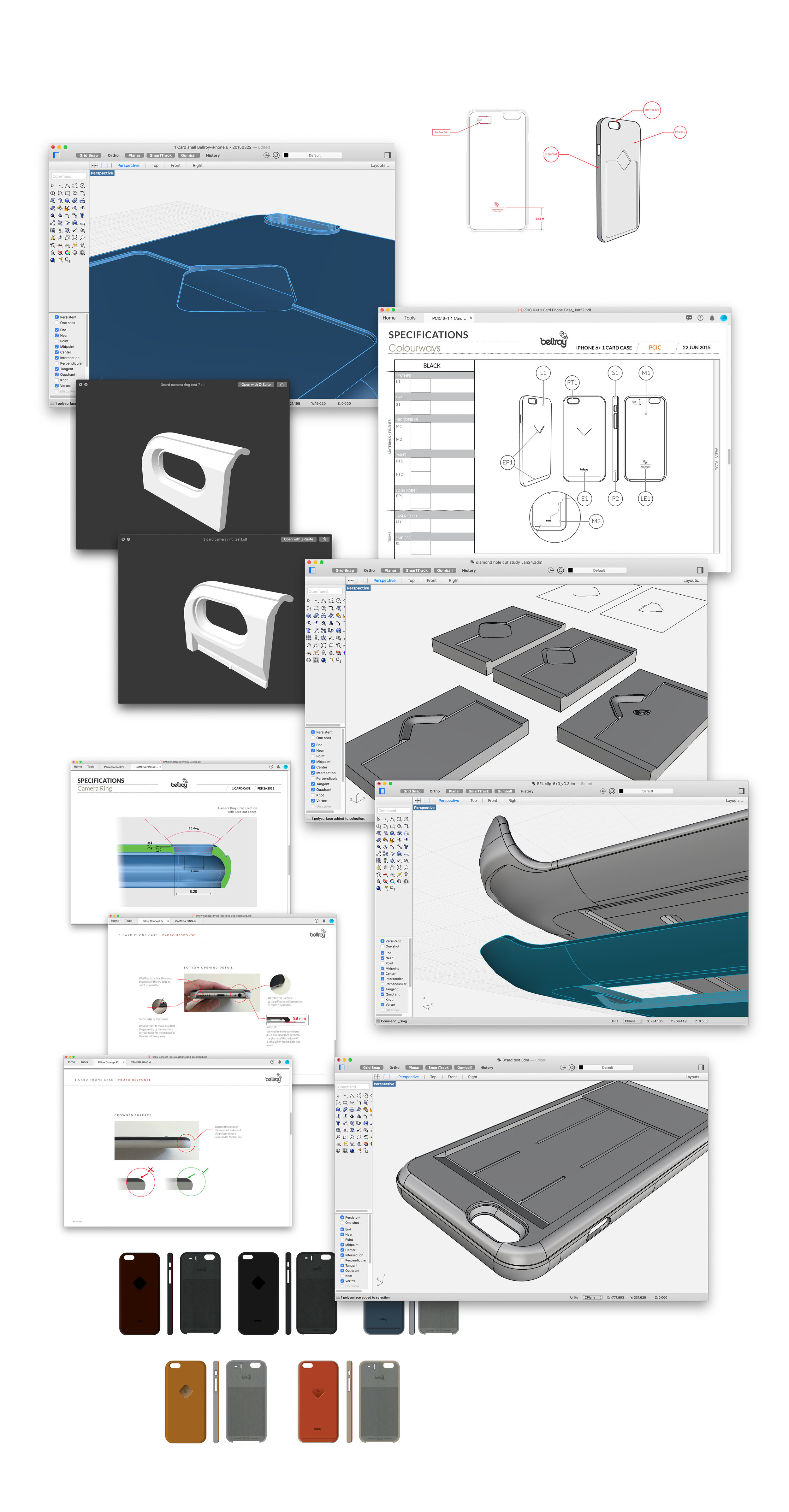This screenshot has width=789, height=1512.
Task: Toggle left sidebar icon in 1 Card shell window
Action: coord(56,156)
